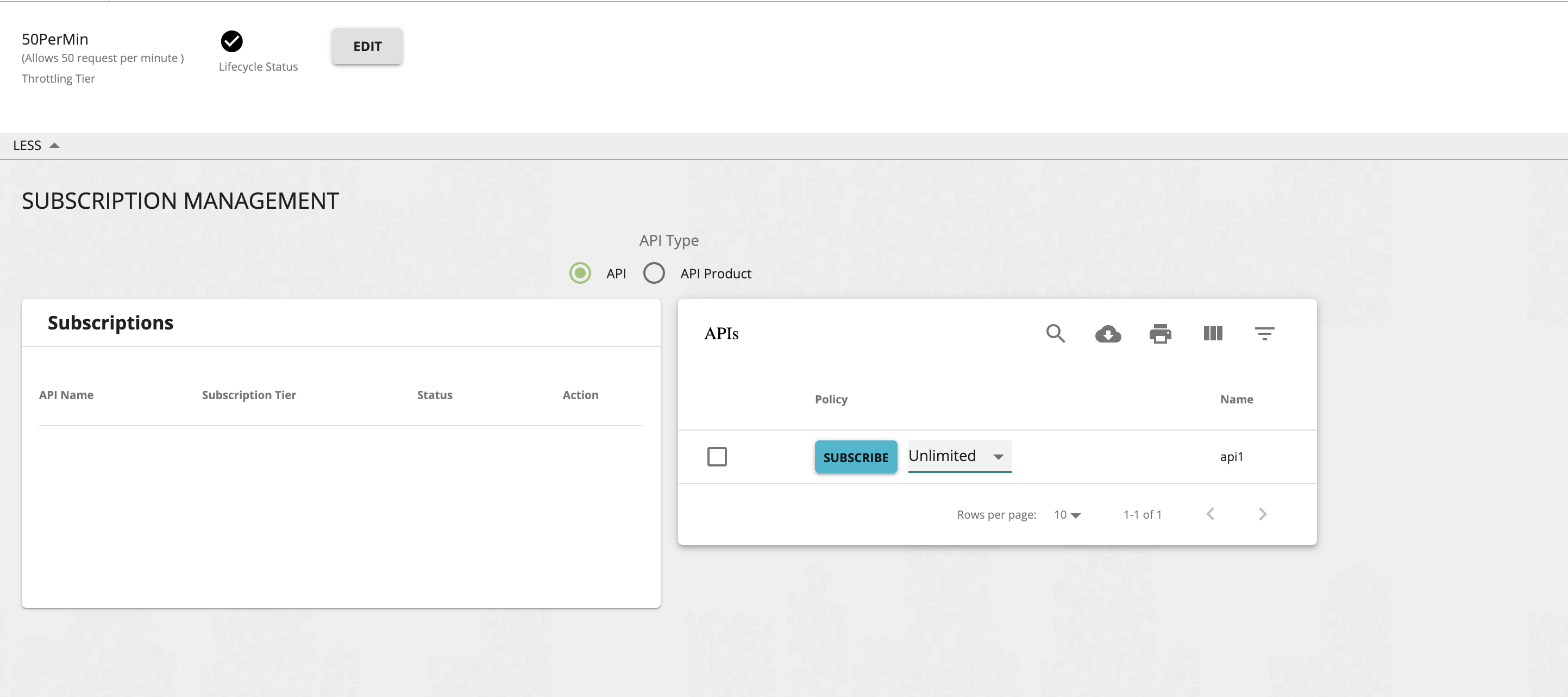Click the download/export icon in APIs panel
The image size is (1568, 697).
pos(1108,334)
